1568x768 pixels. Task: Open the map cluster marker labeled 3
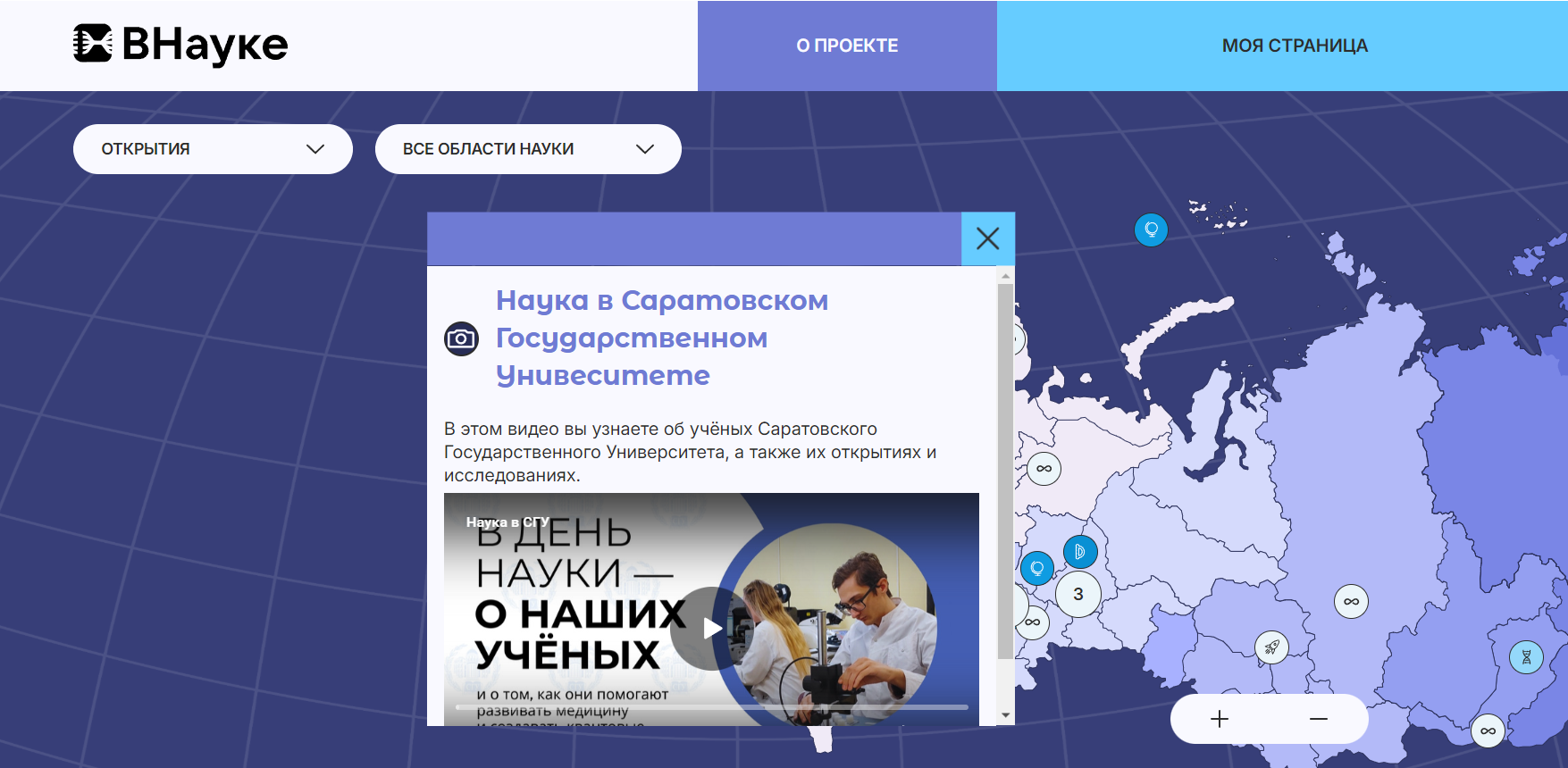tap(1078, 594)
